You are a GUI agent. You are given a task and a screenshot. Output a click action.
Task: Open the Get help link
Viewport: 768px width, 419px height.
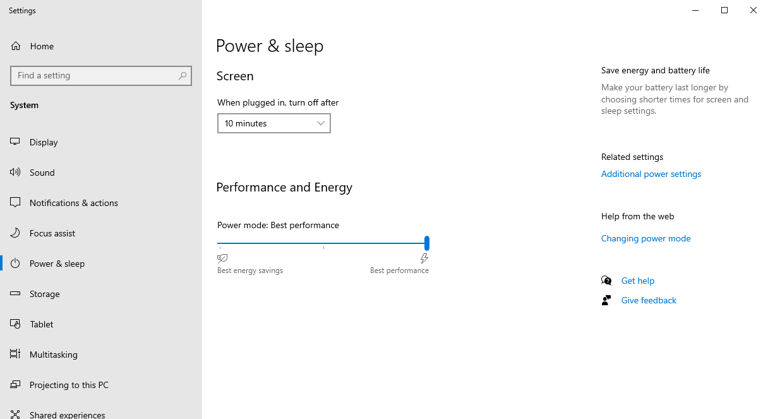638,281
